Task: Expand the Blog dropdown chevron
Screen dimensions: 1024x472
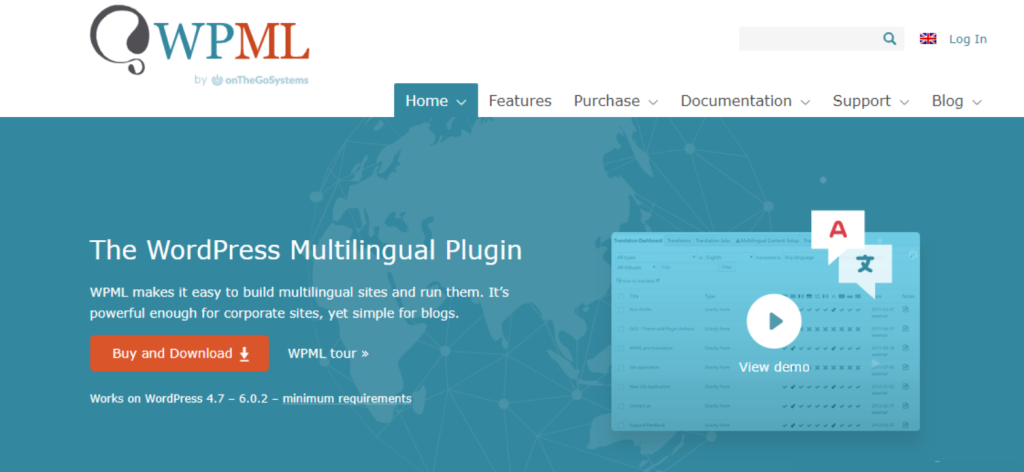Action: [977, 102]
